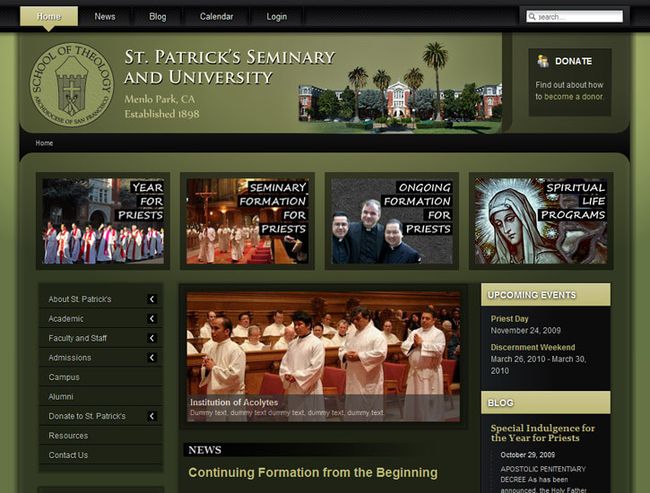Open the Priest Day event link
Viewport: 650px width, 493px height.
[x=509, y=318]
